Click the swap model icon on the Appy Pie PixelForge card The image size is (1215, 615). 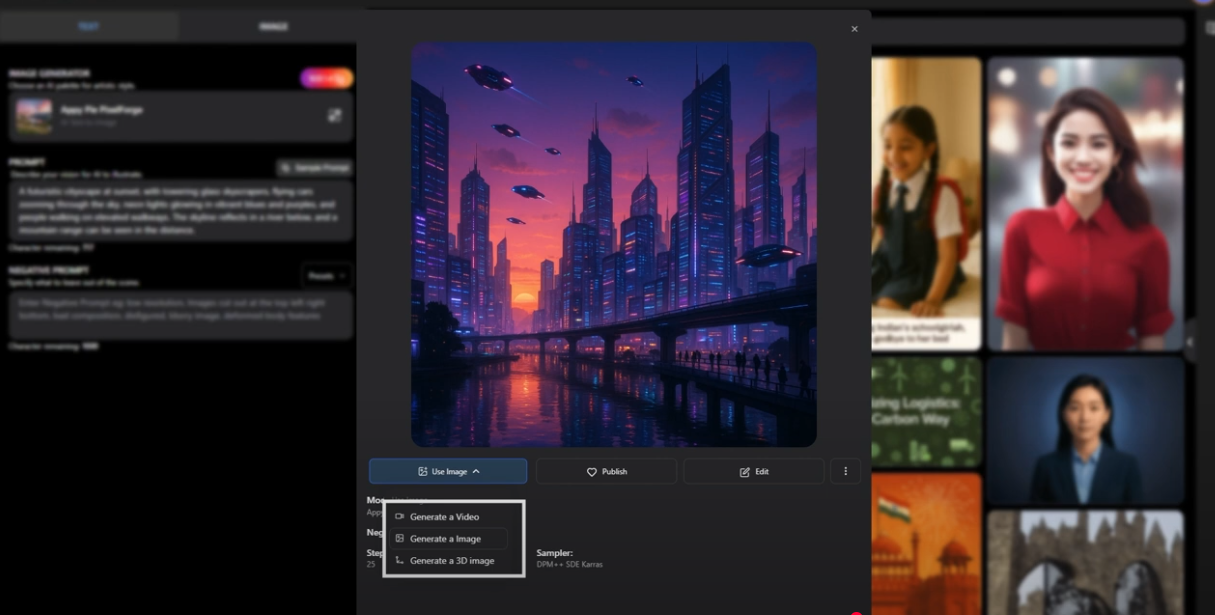(334, 116)
